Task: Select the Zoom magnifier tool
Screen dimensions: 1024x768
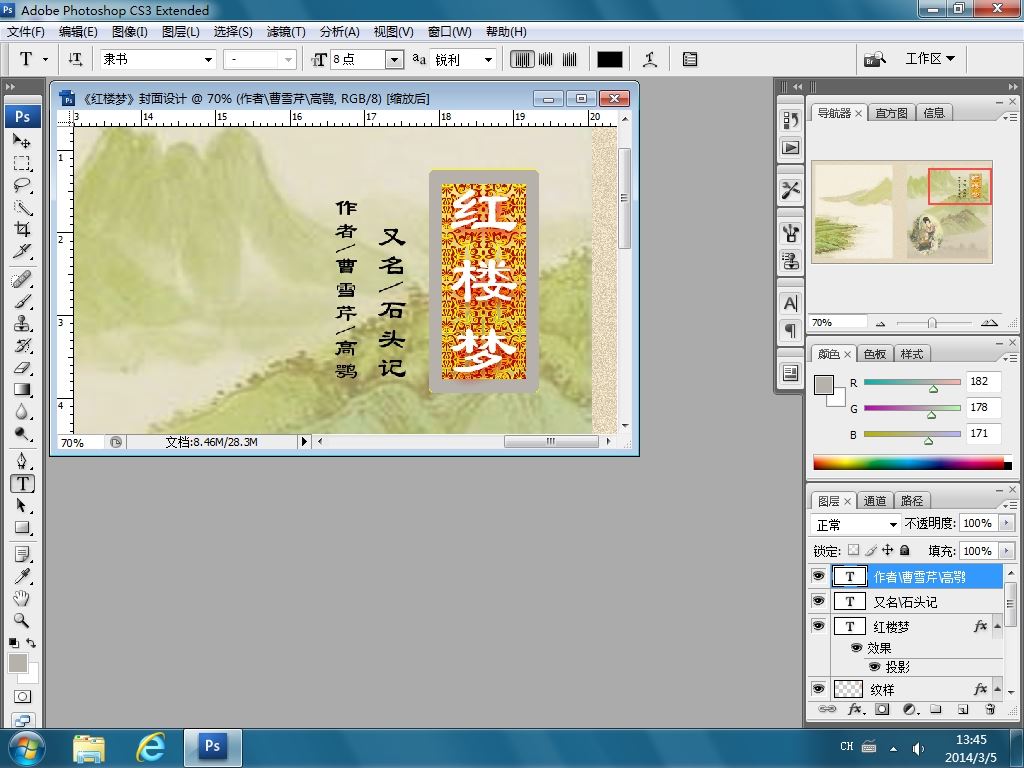Action: [21, 620]
